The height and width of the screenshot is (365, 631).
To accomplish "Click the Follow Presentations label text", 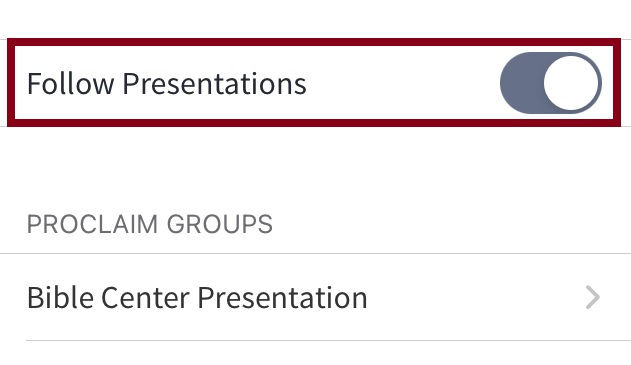I will 167,84.
